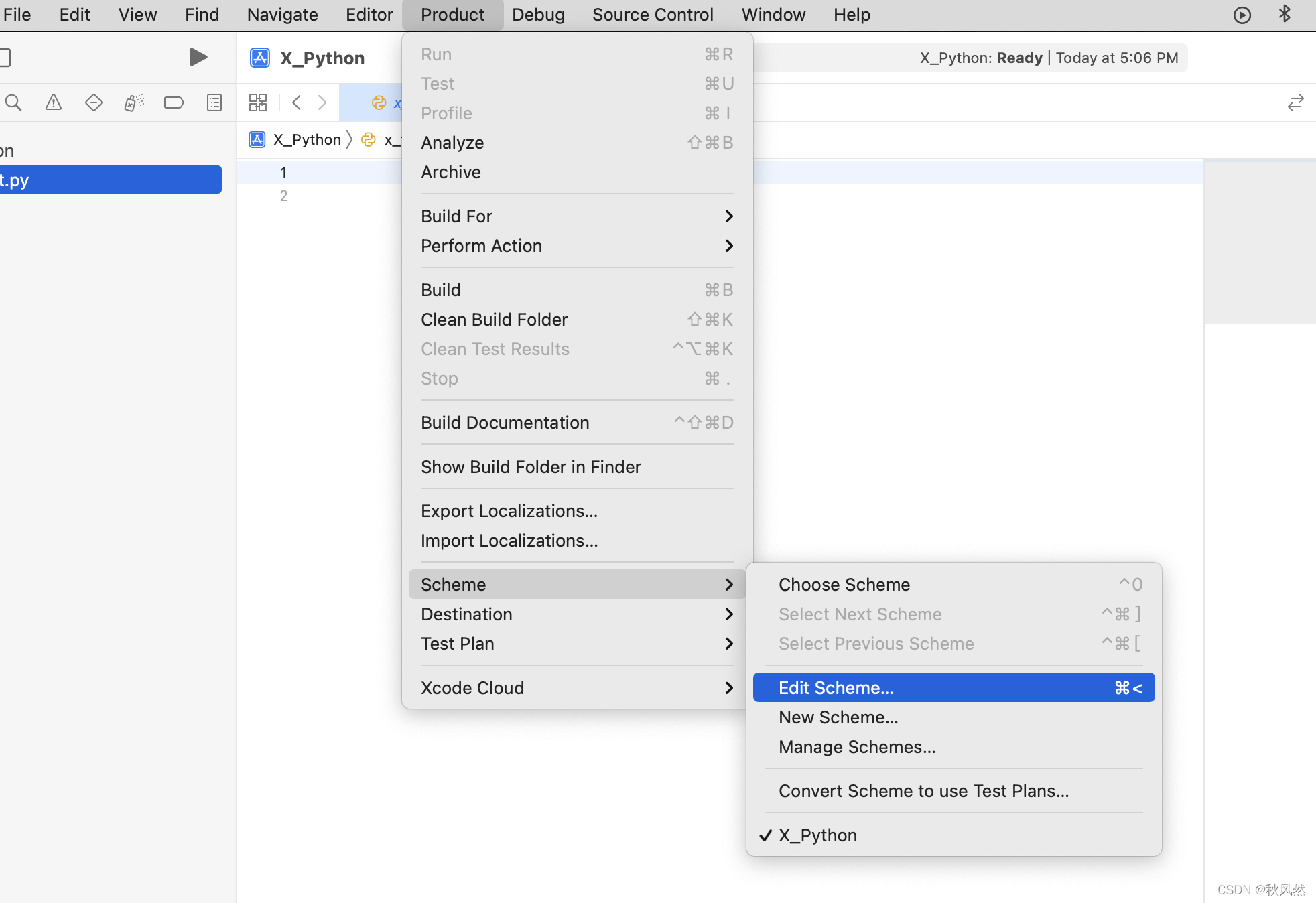
Task: Choose Export Localizations…
Action: 577,511
